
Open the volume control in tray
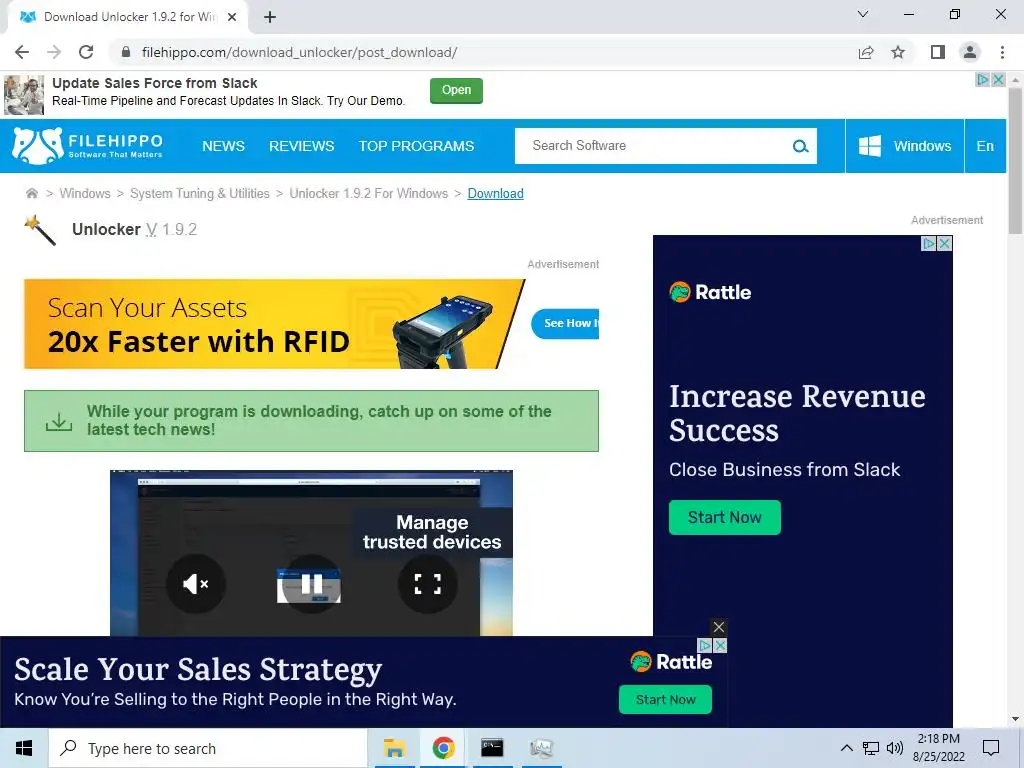[x=895, y=748]
